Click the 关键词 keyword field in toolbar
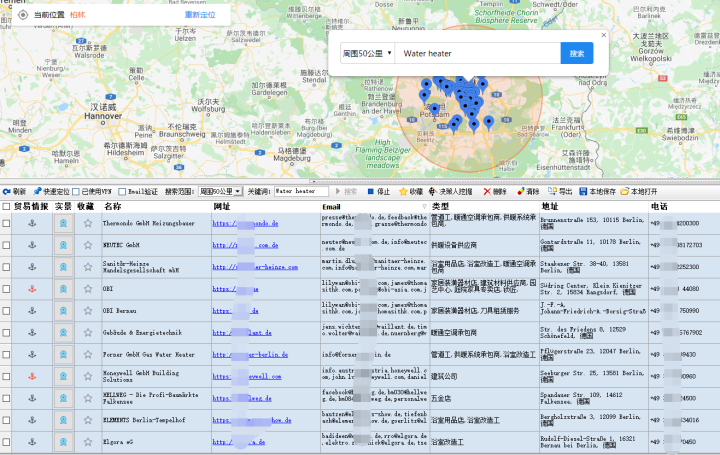This screenshot has width=720, height=455. 301,191
